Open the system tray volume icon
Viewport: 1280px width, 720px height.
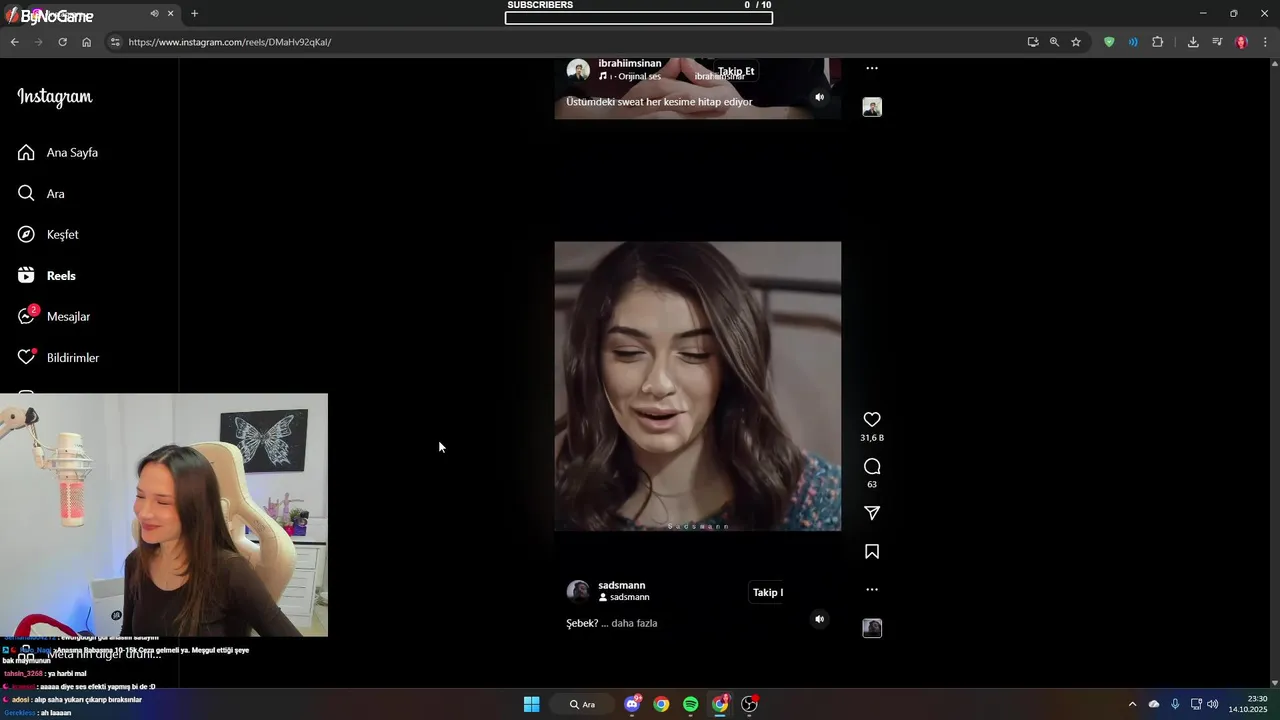coord(1213,704)
